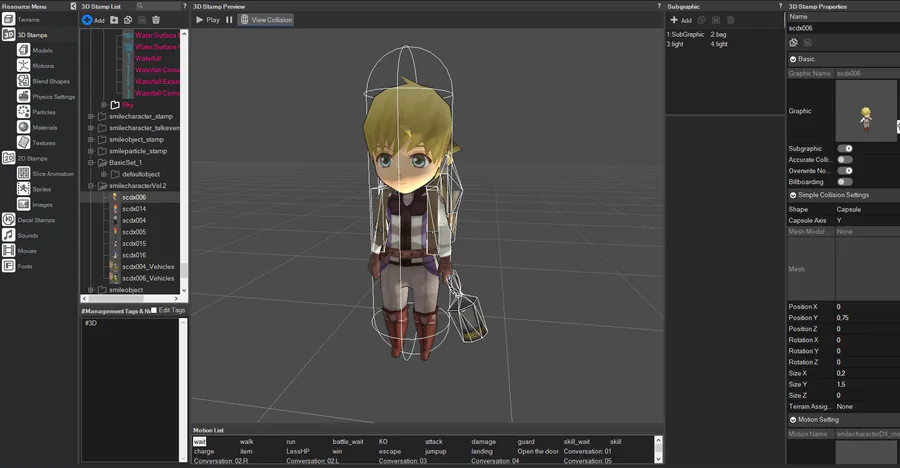The image size is (900, 468).
Task: Open the Particles resource icon
Action: [24, 112]
